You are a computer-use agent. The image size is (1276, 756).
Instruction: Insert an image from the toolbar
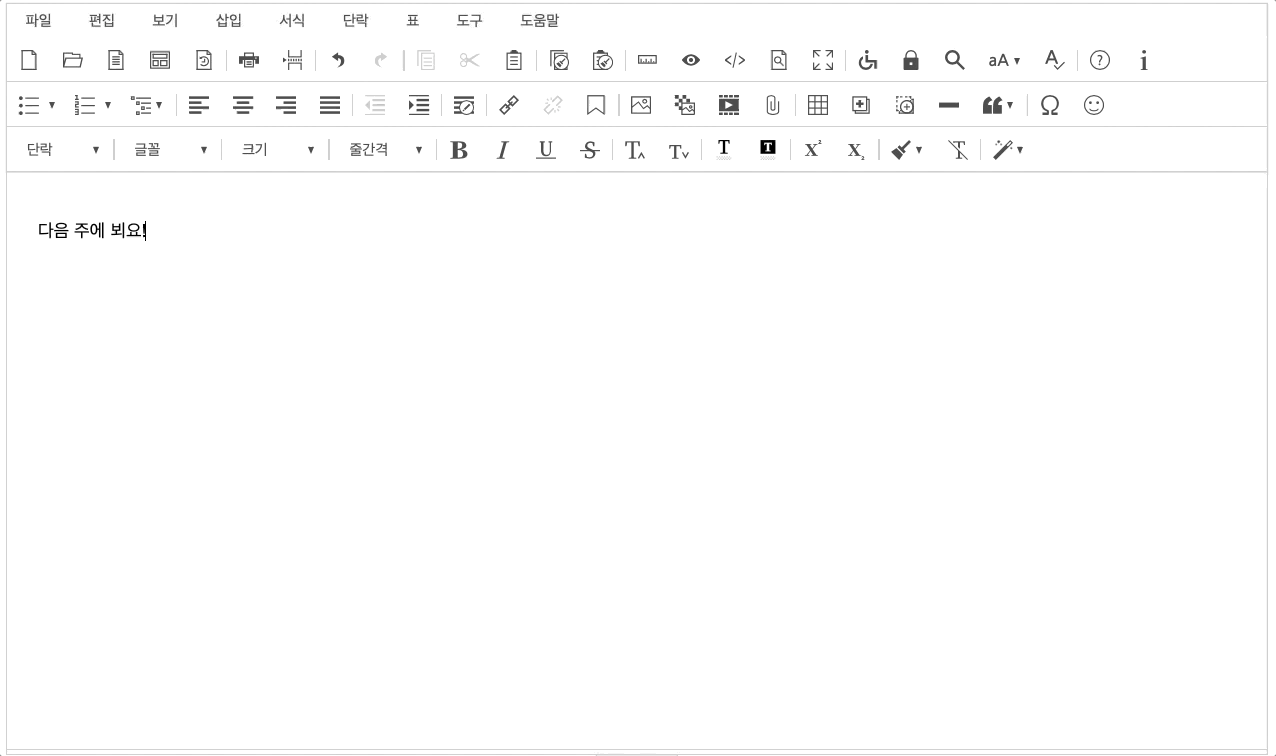pyautogui.click(x=641, y=105)
